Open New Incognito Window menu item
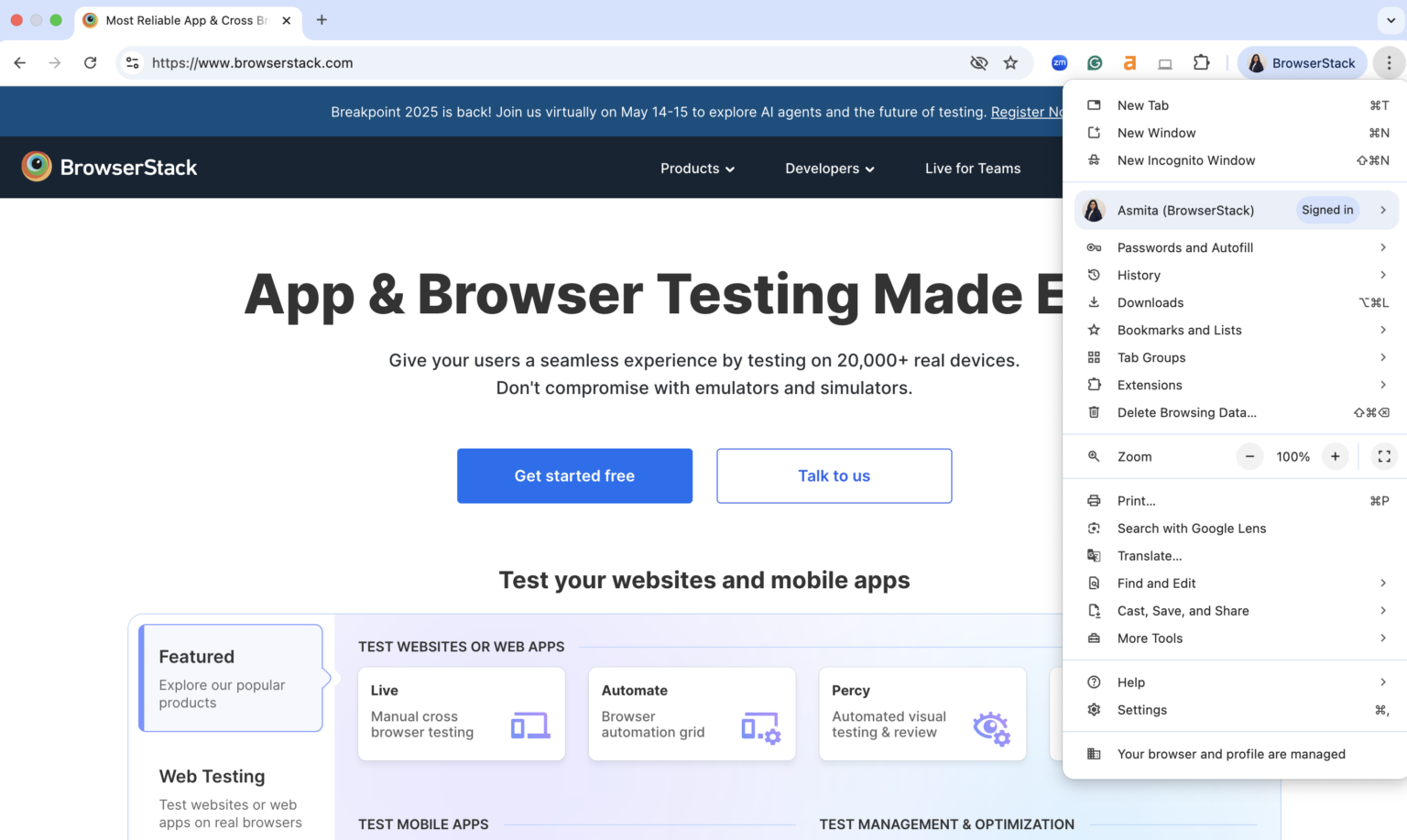This screenshot has width=1407, height=840. (x=1185, y=160)
